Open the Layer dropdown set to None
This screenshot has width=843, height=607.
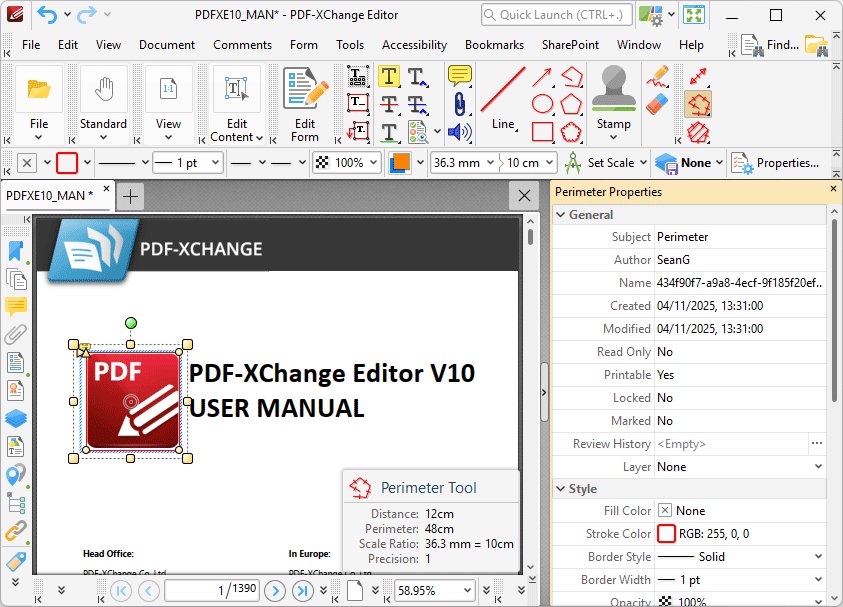point(740,467)
